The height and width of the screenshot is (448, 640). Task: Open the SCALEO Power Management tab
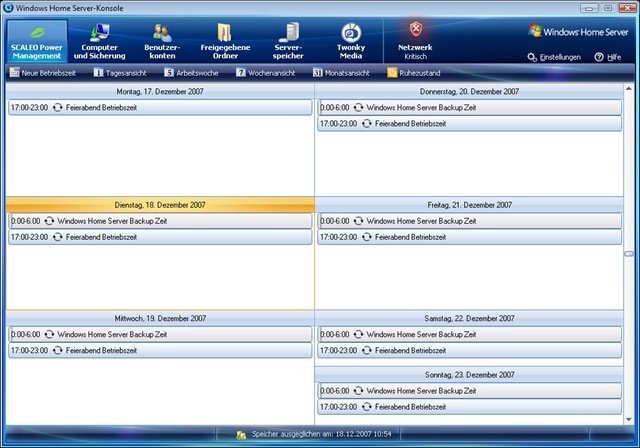37,41
